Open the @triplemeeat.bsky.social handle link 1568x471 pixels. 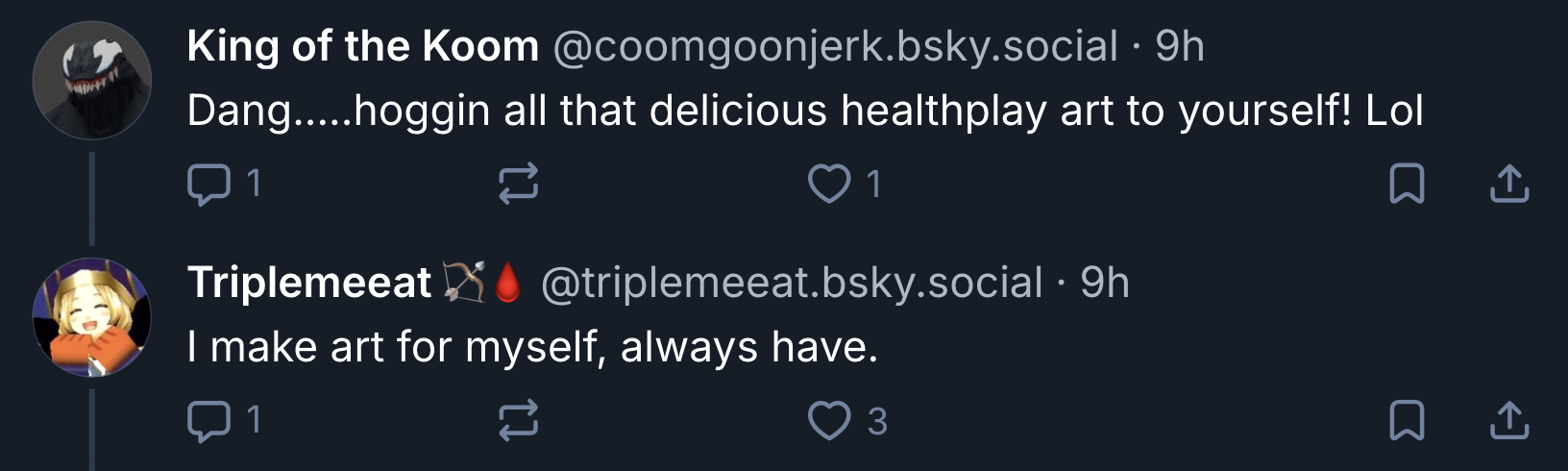792,283
